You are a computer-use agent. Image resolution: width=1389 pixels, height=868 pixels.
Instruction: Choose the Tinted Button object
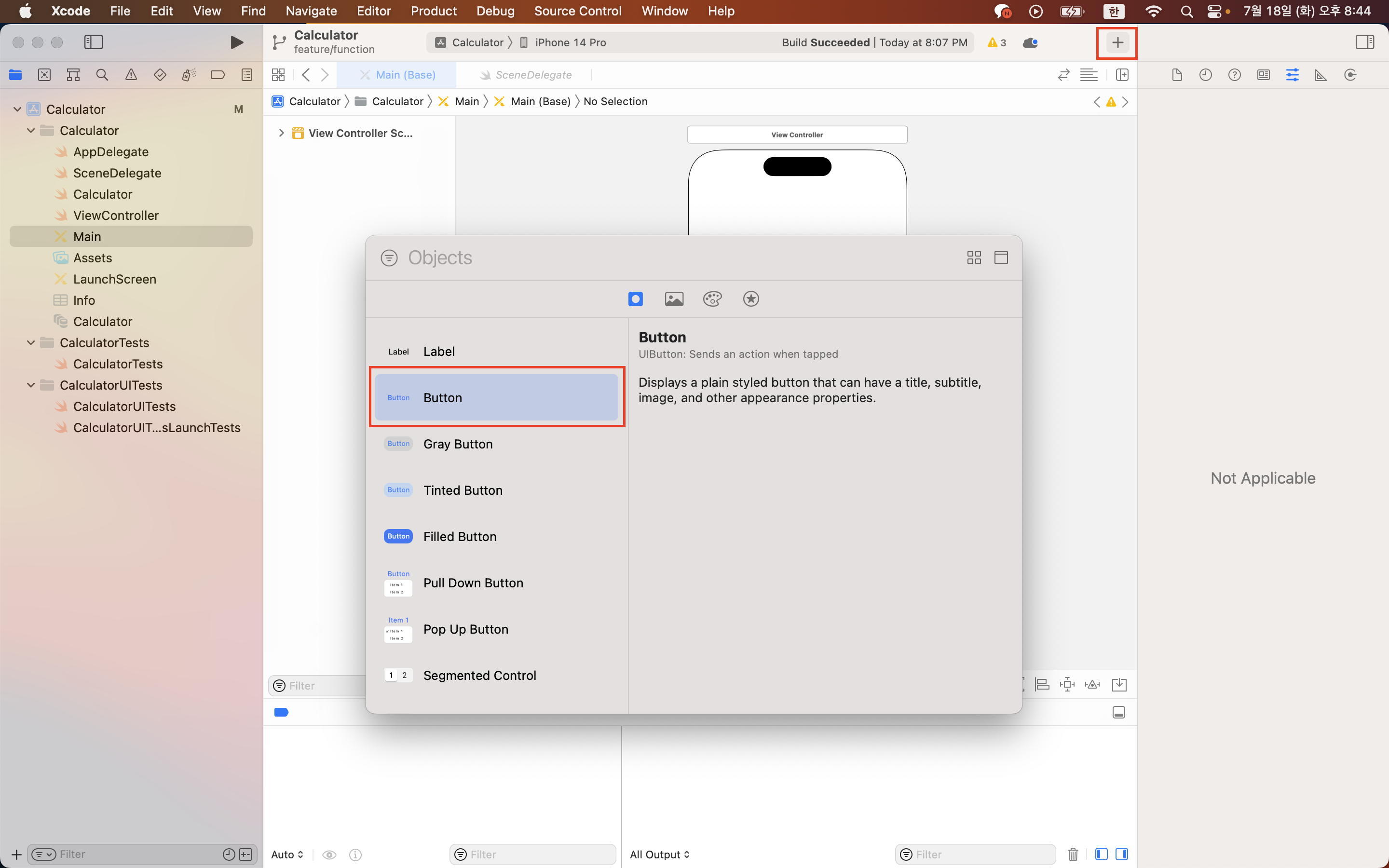click(496, 490)
